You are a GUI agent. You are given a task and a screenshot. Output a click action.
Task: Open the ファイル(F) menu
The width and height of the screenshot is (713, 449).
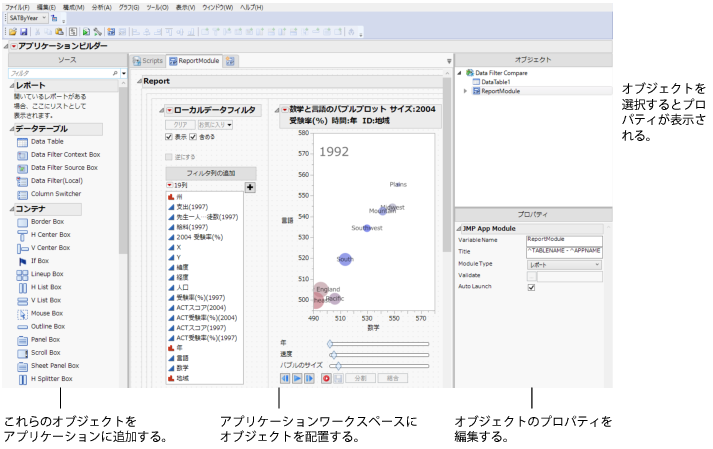17,8
